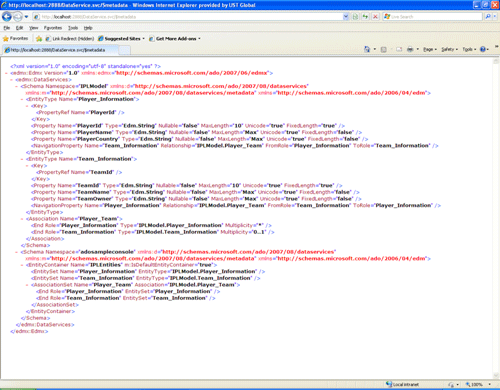The height and width of the screenshot is (390, 500).
Task: Click the Internet Explorer title bar icon
Action: (x=4, y=5)
